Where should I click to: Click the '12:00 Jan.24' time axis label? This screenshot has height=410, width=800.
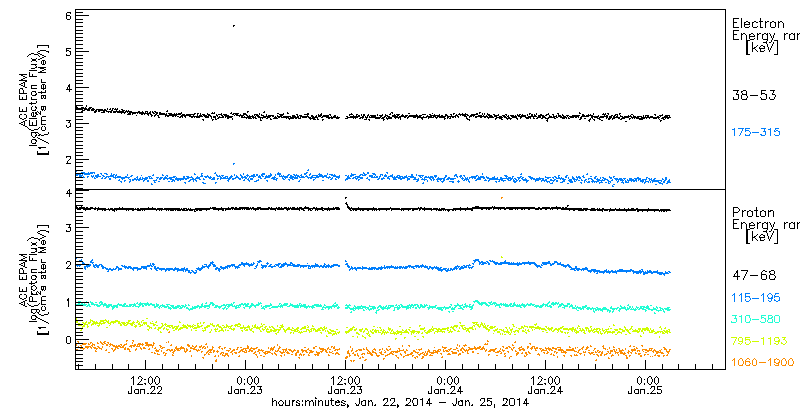(545, 385)
